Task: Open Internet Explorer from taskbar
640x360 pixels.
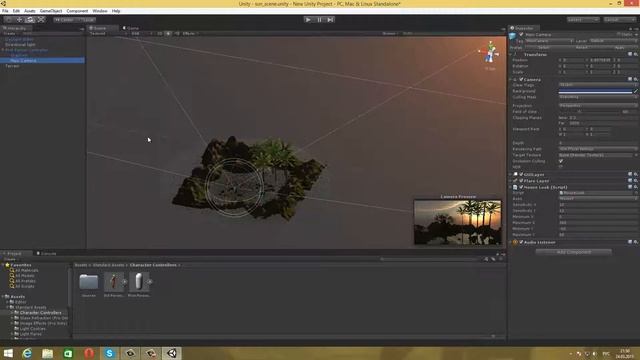Action: coord(27,353)
